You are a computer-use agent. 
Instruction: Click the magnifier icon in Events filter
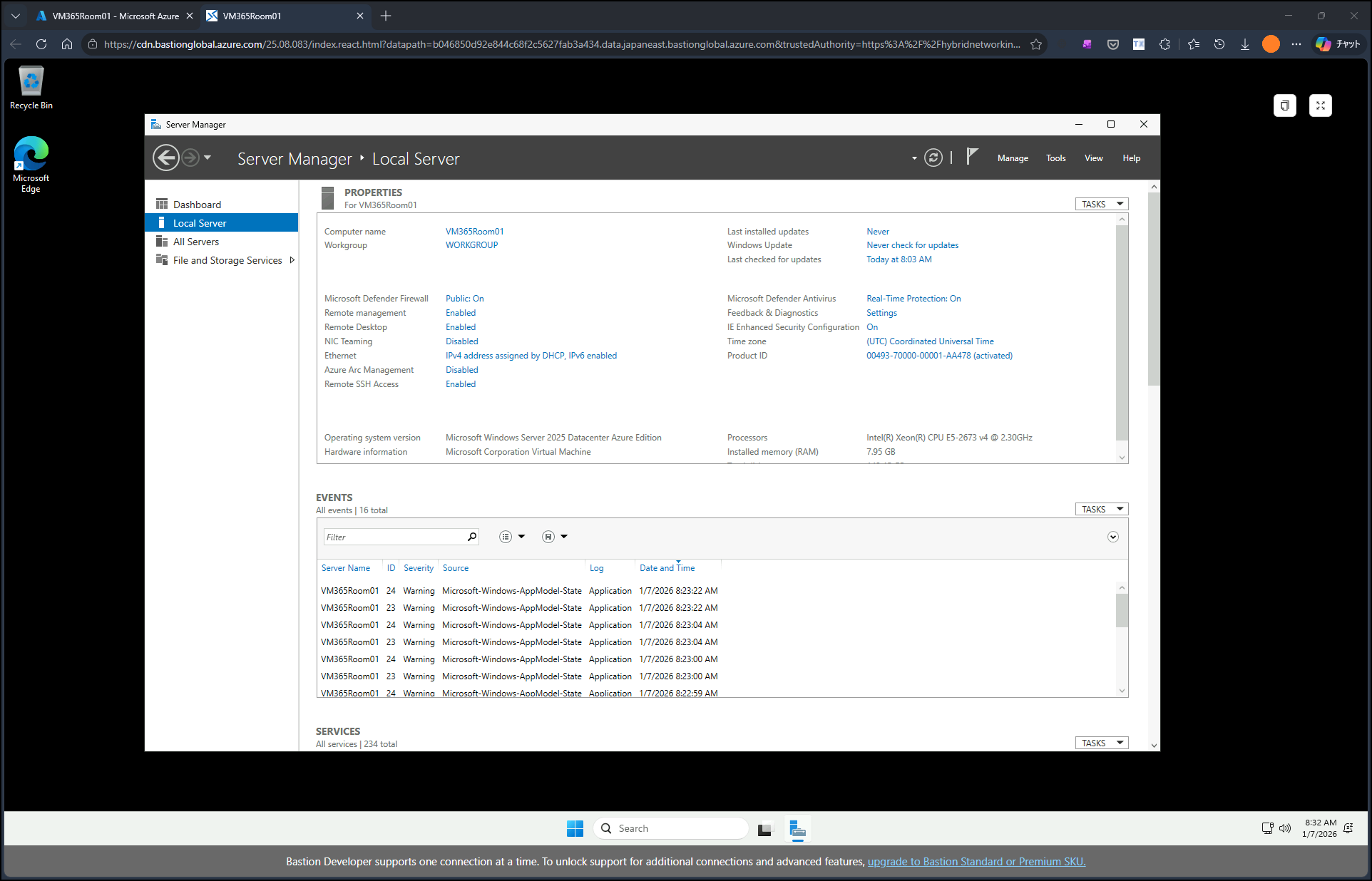[471, 537]
